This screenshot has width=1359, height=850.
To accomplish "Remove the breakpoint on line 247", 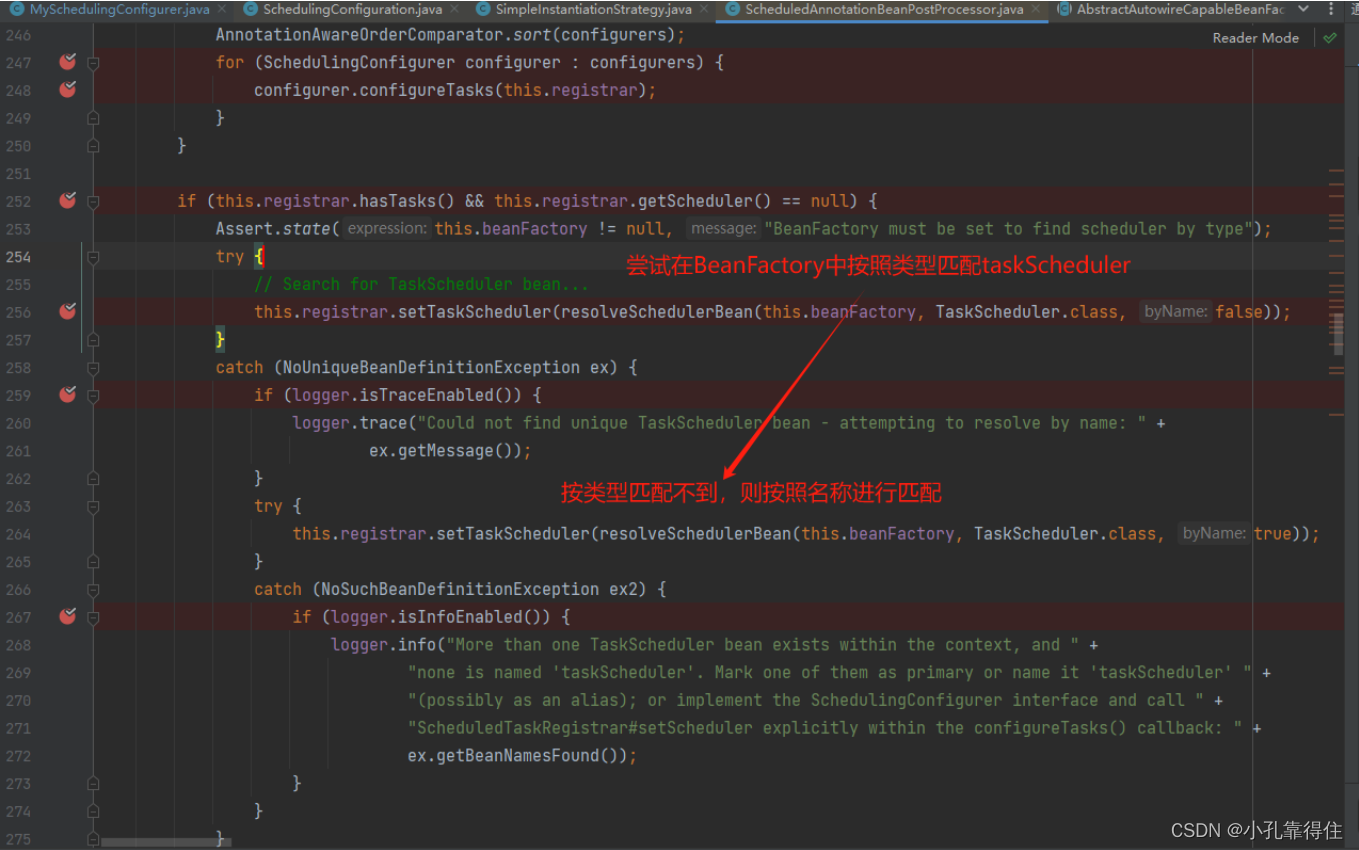I will click(67, 62).
